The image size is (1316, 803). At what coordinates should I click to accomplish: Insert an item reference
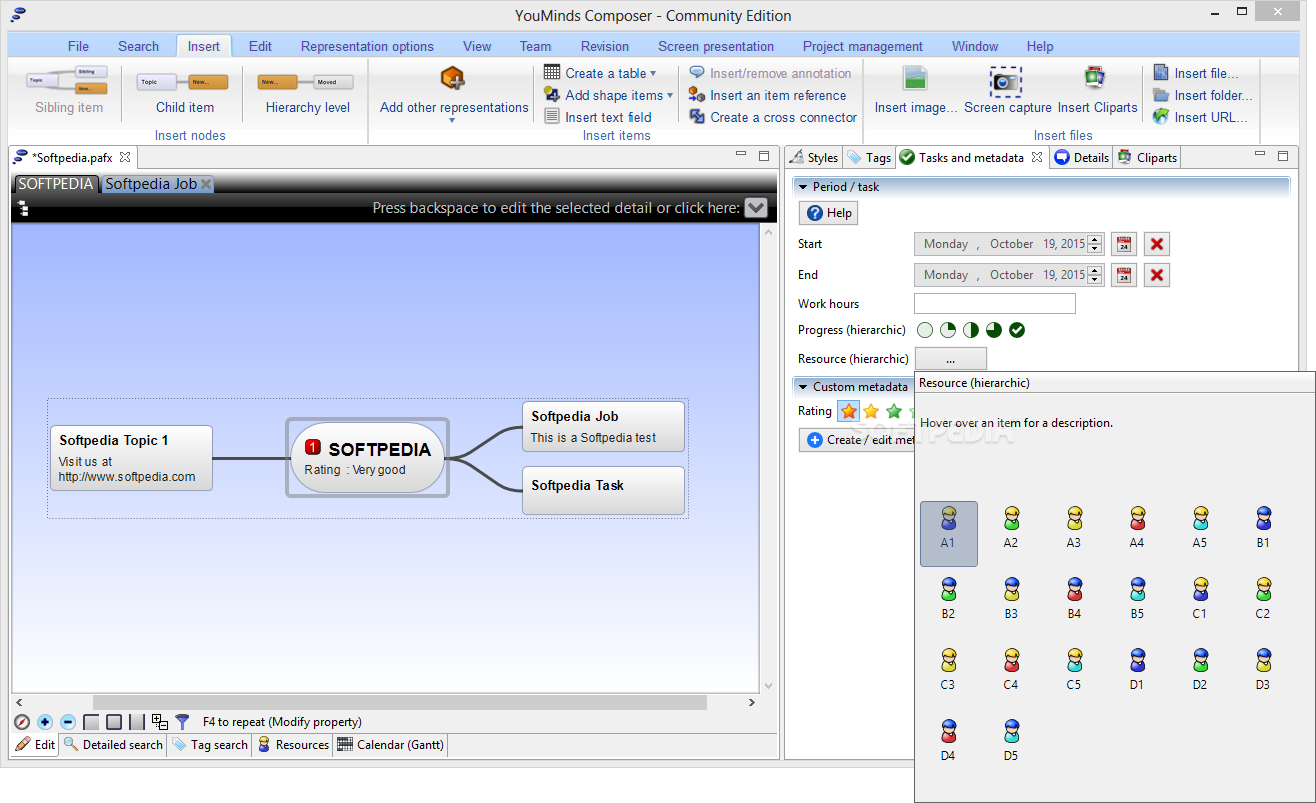[x=768, y=95]
